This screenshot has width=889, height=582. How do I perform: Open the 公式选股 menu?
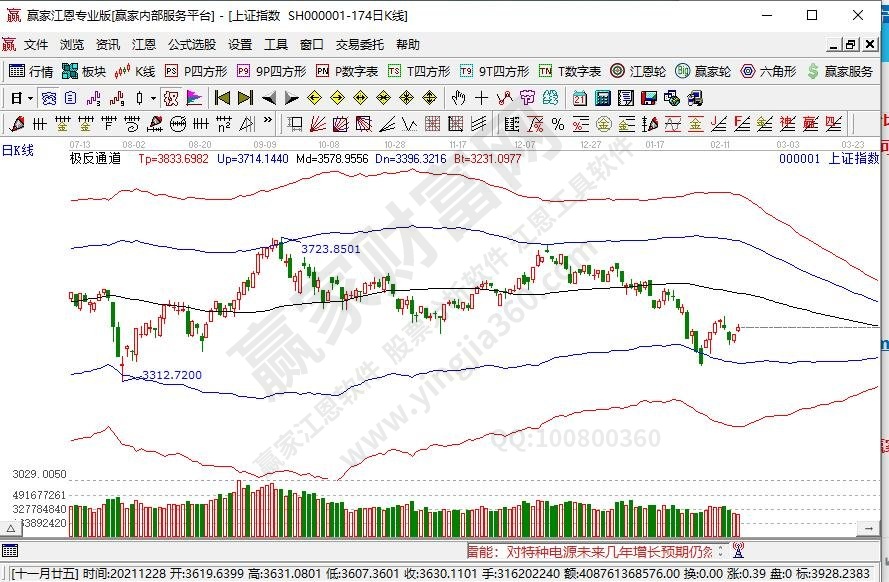[192, 44]
